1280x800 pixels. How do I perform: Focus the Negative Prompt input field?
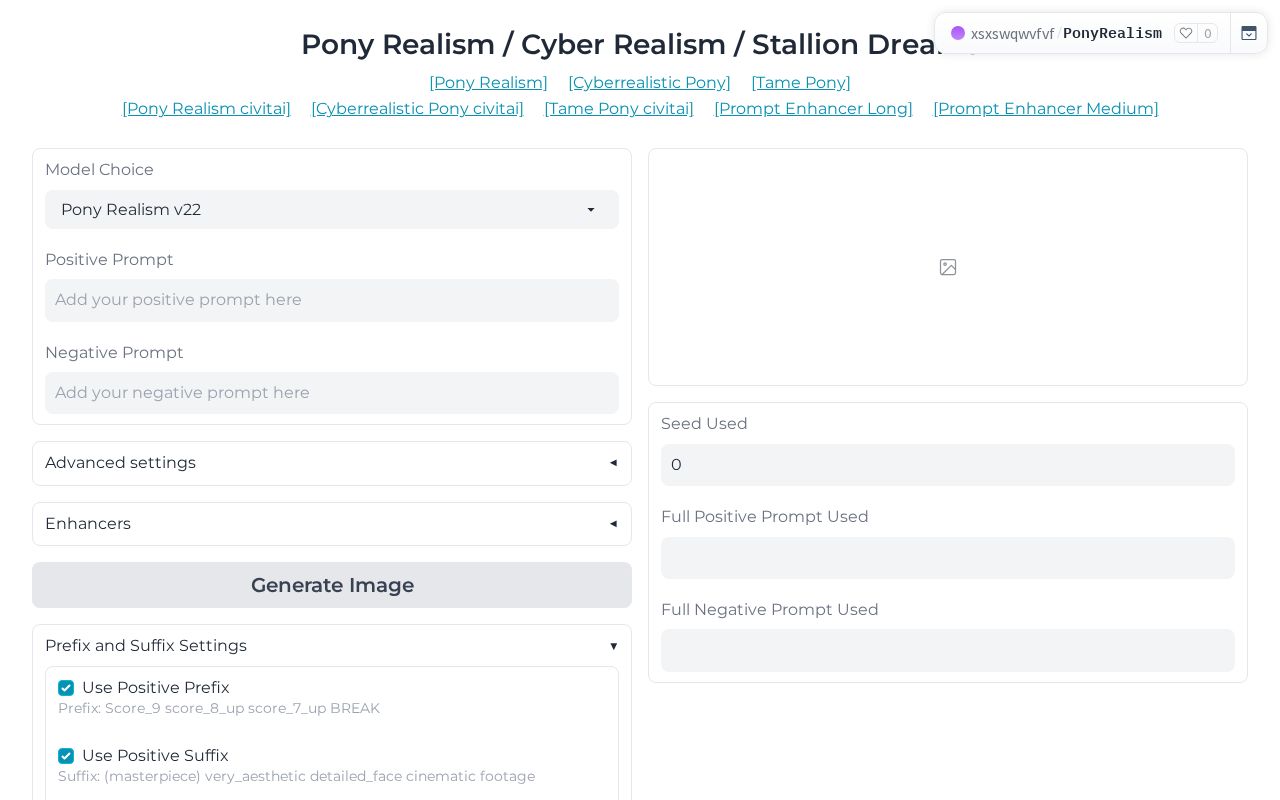[332, 393]
